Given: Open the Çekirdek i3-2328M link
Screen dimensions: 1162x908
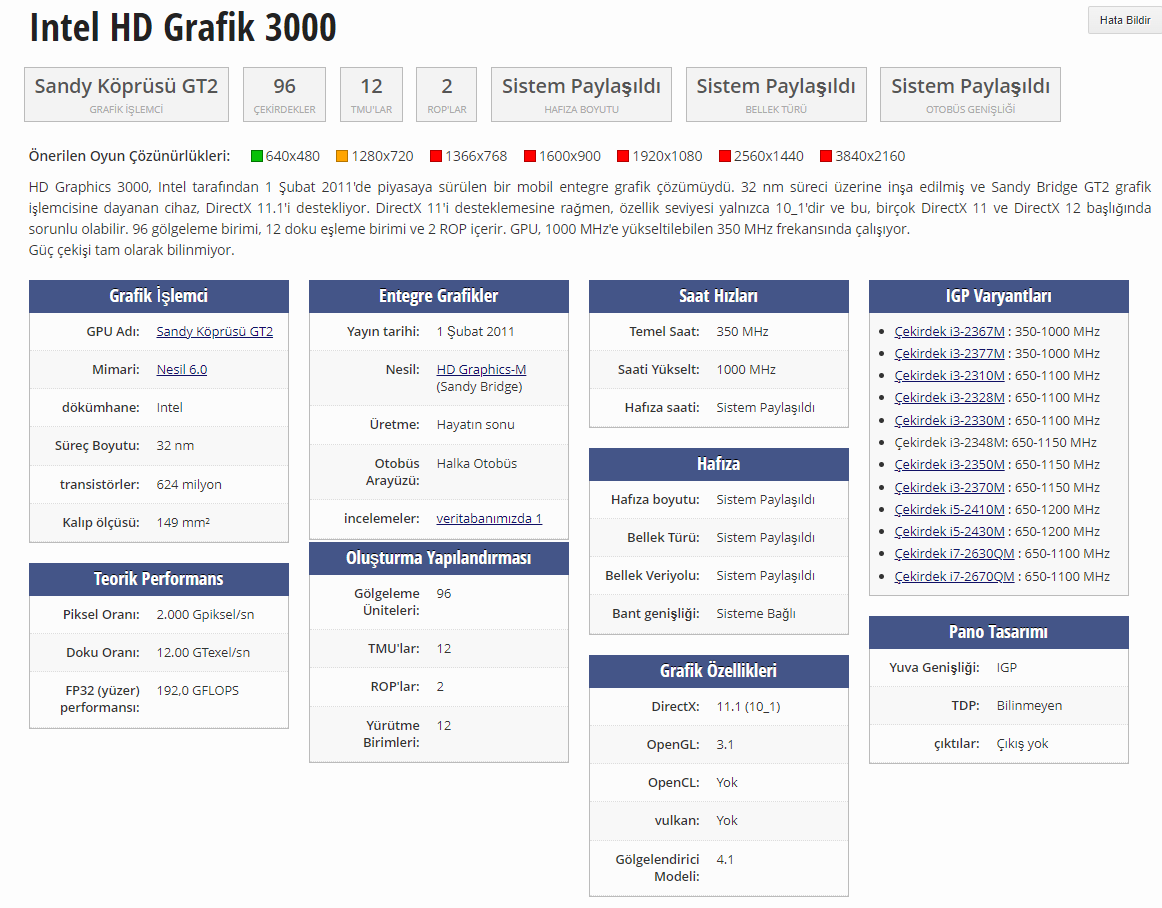Looking at the screenshot, I should (949, 397).
